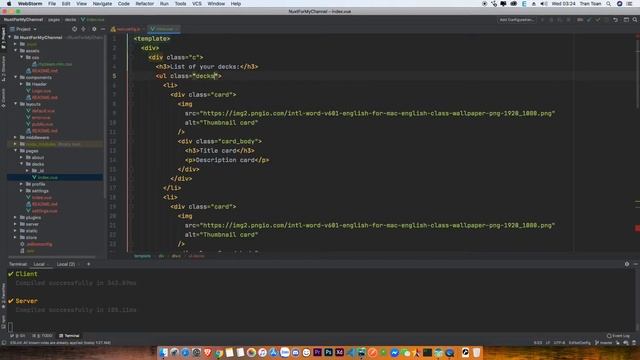Image resolution: width=640 pixels, height=360 pixels.
Task: Click the 'pages' breadcrumb in navigation bar
Action: (x=54, y=20)
